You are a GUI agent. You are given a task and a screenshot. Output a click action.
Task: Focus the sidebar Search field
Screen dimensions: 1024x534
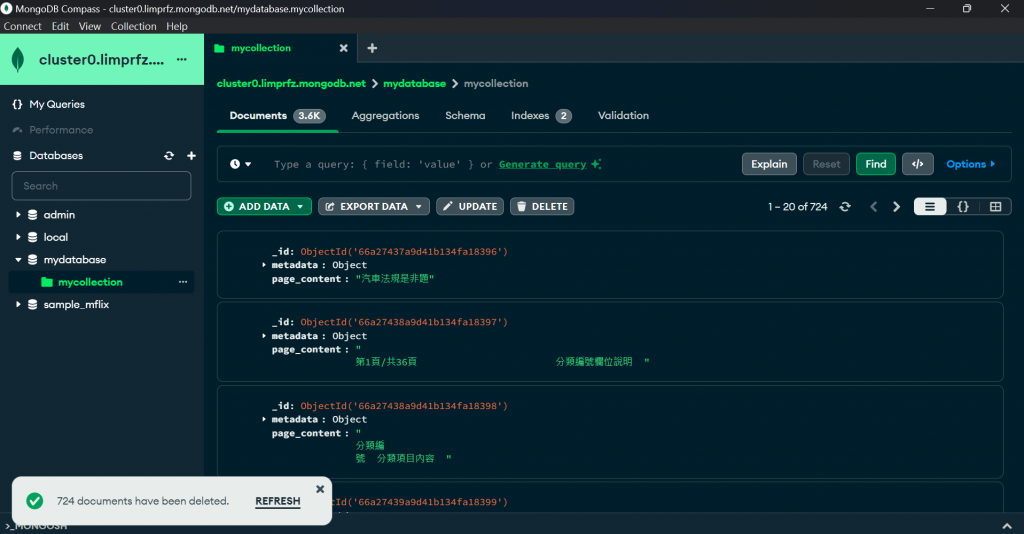pyautogui.click(x=101, y=186)
